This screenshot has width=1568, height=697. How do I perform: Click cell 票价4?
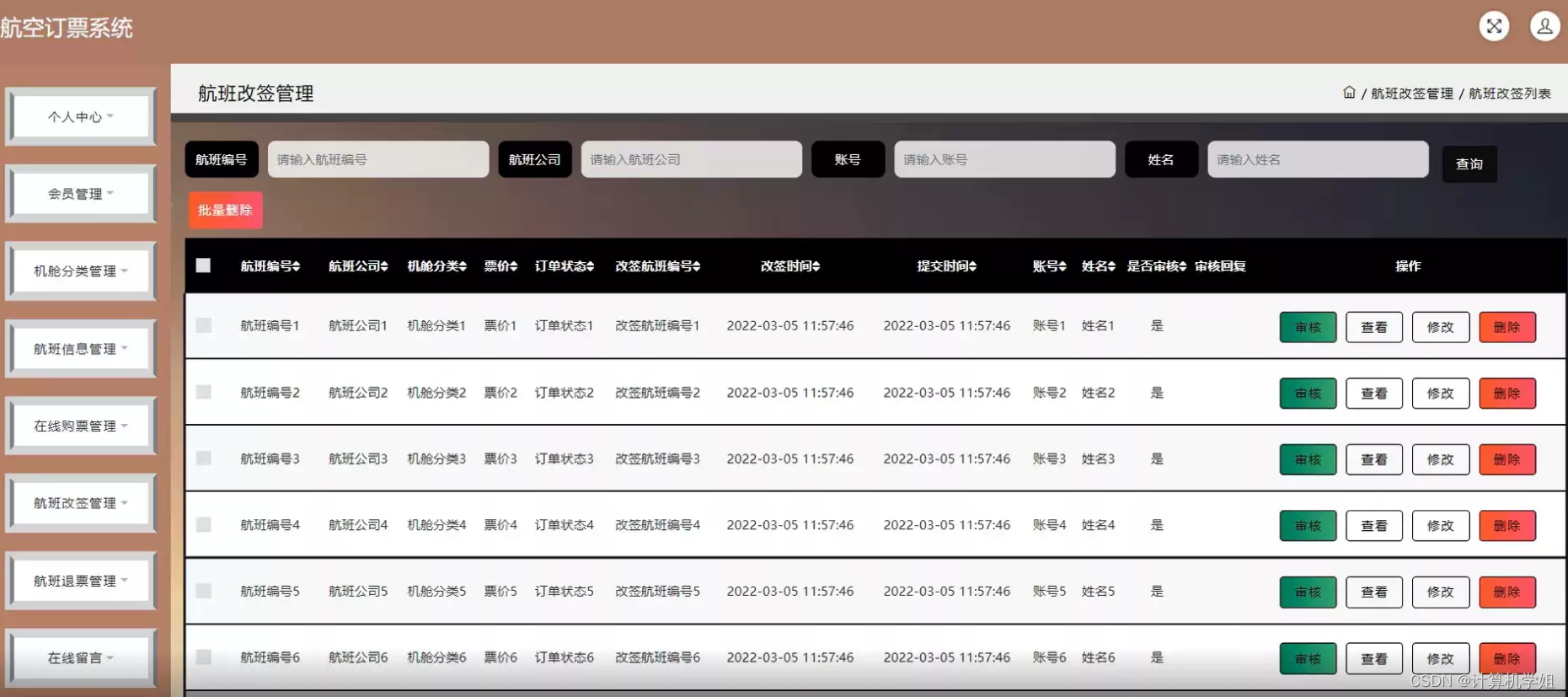[x=500, y=524]
